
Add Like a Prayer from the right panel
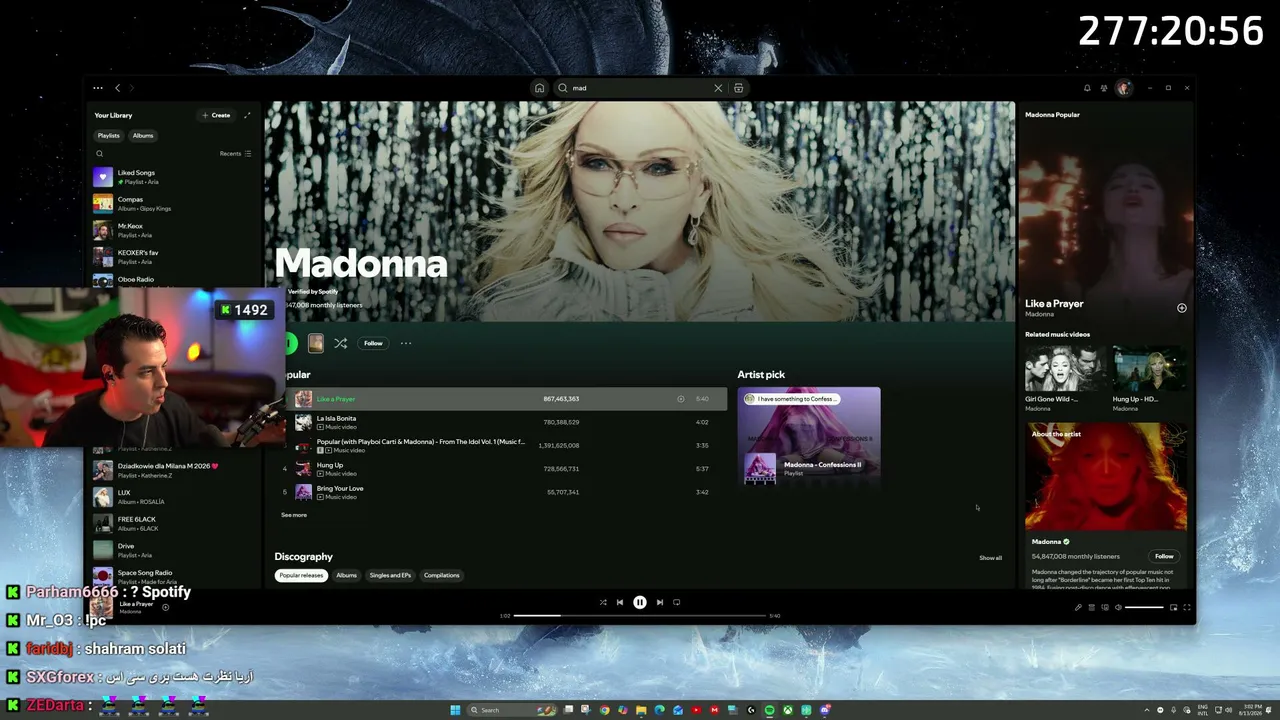pyautogui.click(x=1181, y=308)
